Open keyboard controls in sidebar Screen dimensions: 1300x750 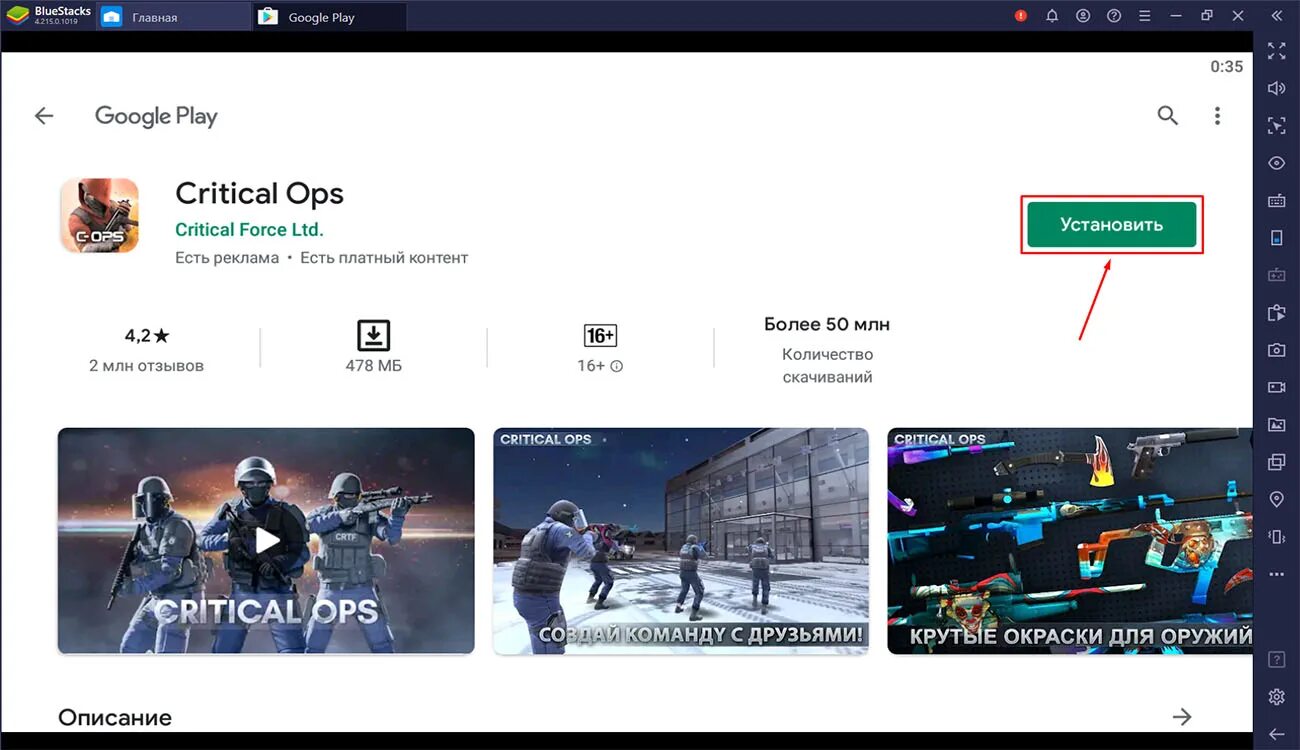click(1276, 200)
